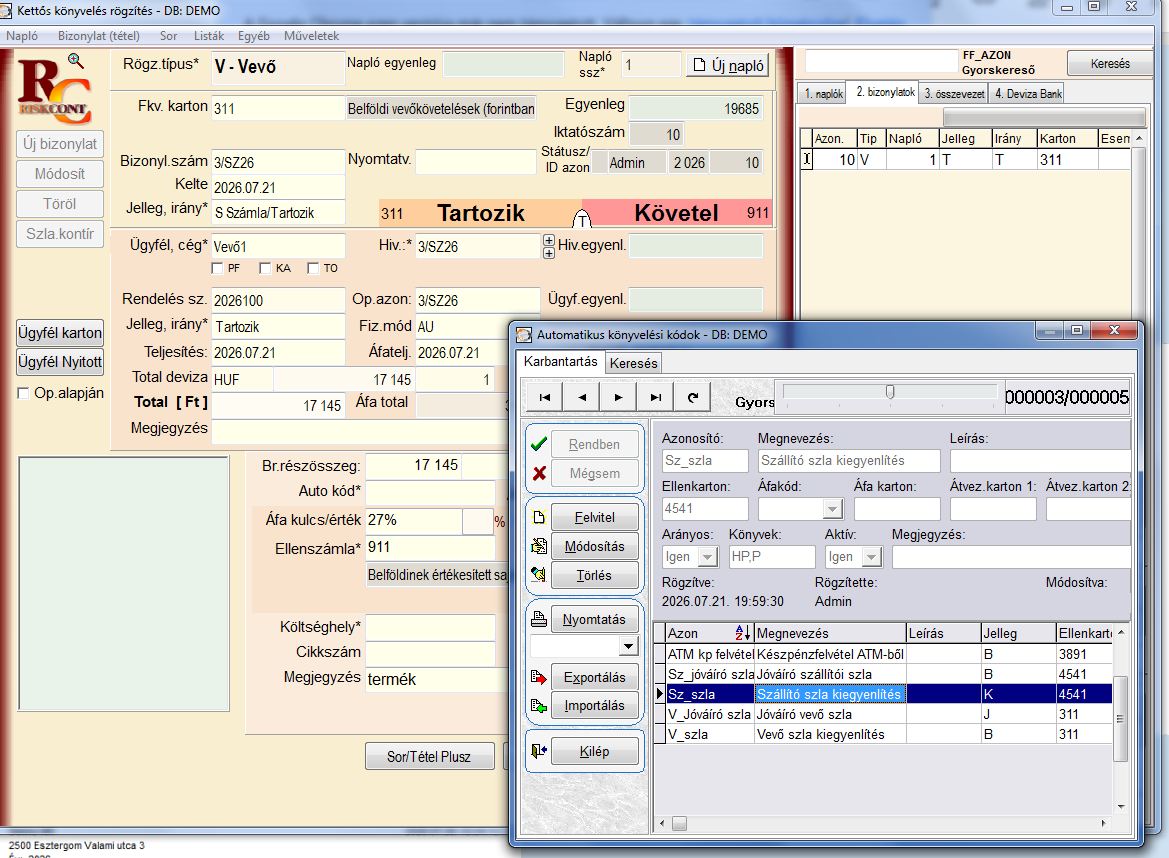Enable the Op.alapján checkbox
The image size is (1169, 858).
pos(23,393)
